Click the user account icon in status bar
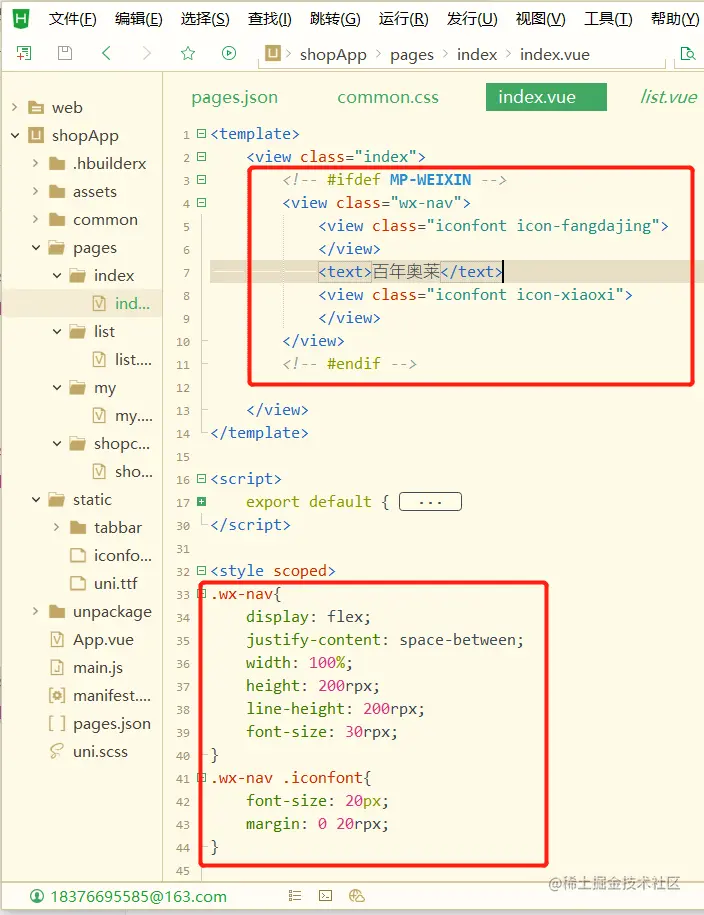This screenshot has width=704, height=915. coord(37,896)
